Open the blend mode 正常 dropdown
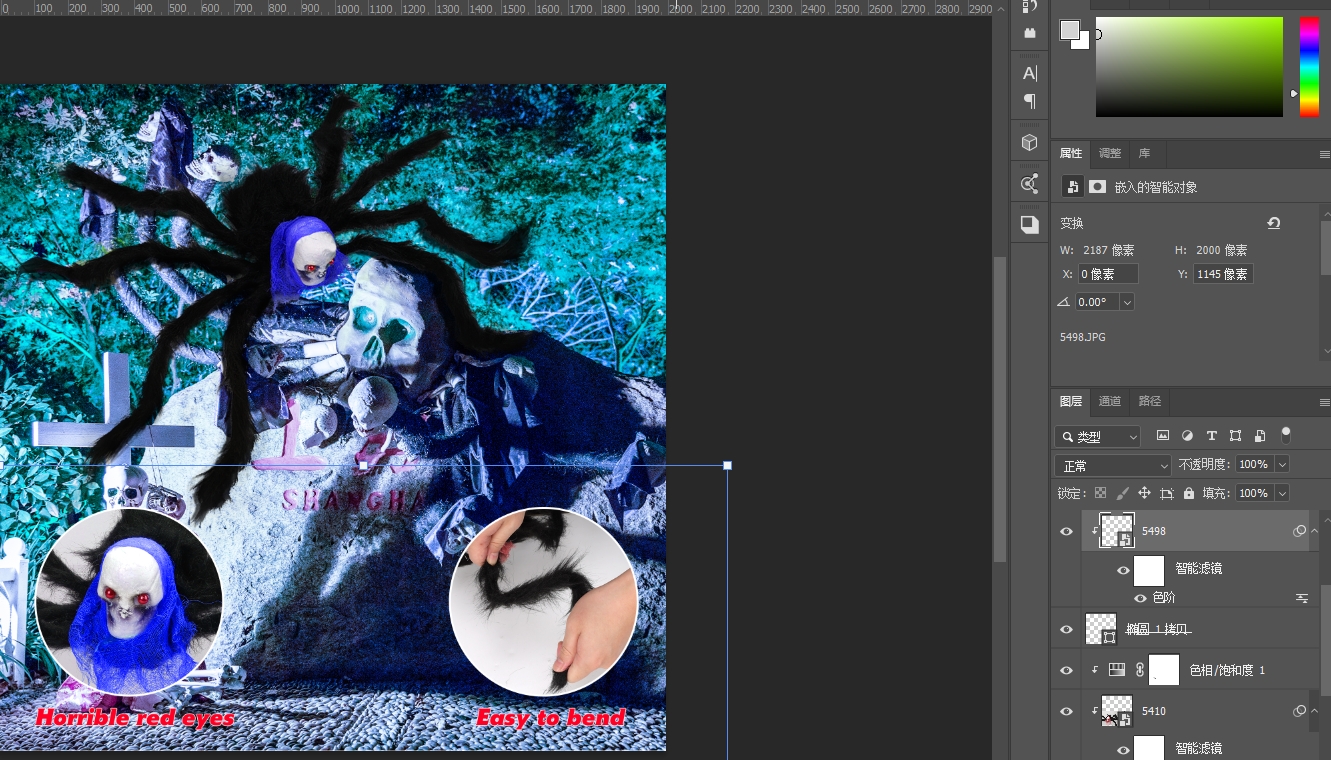The width and height of the screenshot is (1331, 760). 1112,466
